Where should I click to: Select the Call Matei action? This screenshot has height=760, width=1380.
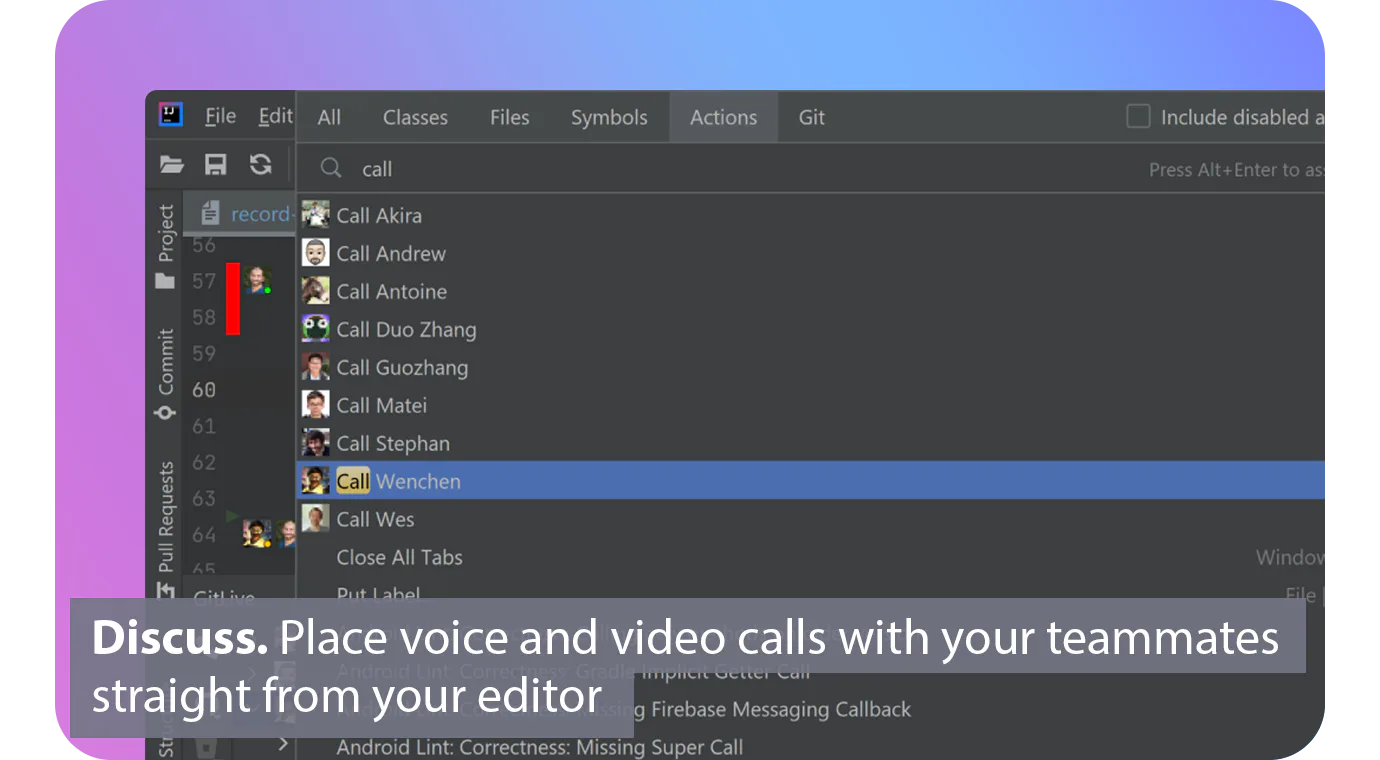(811, 405)
